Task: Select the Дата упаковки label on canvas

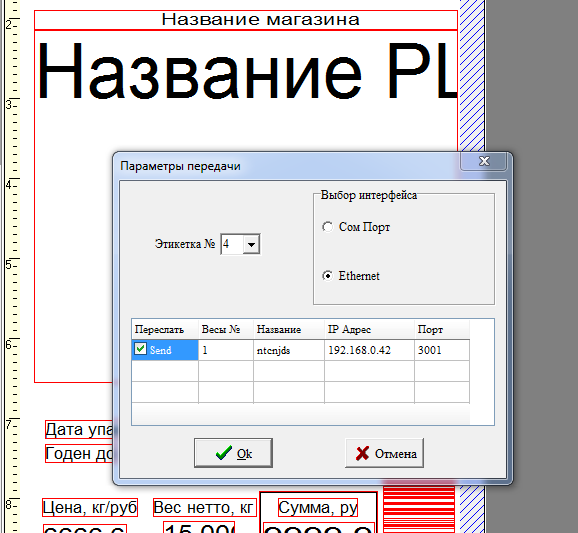Action: [79, 429]
